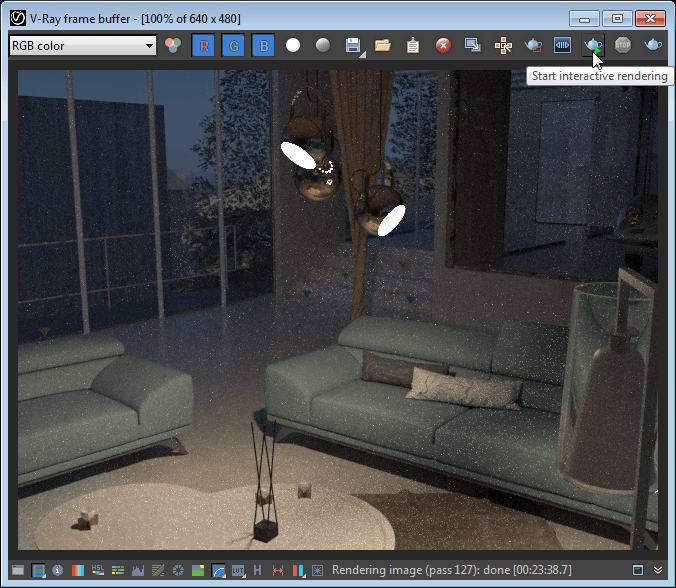Activate region render teapot icon
Screen dimensions: 676x588
[533, 45]
